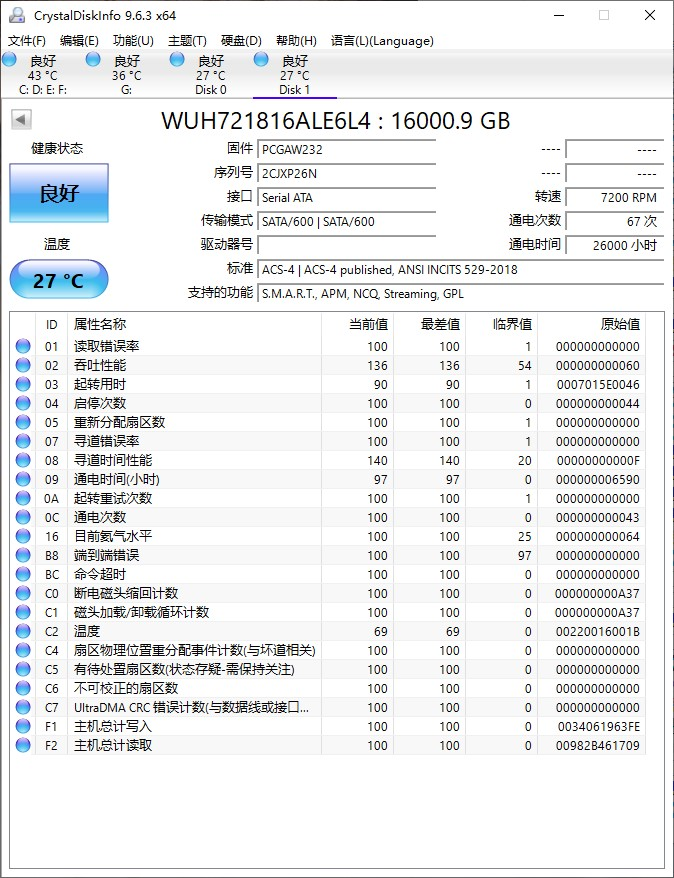Click the 原始值 column header
This screenshot has height=878, width=674.
(x=591, y=324)
